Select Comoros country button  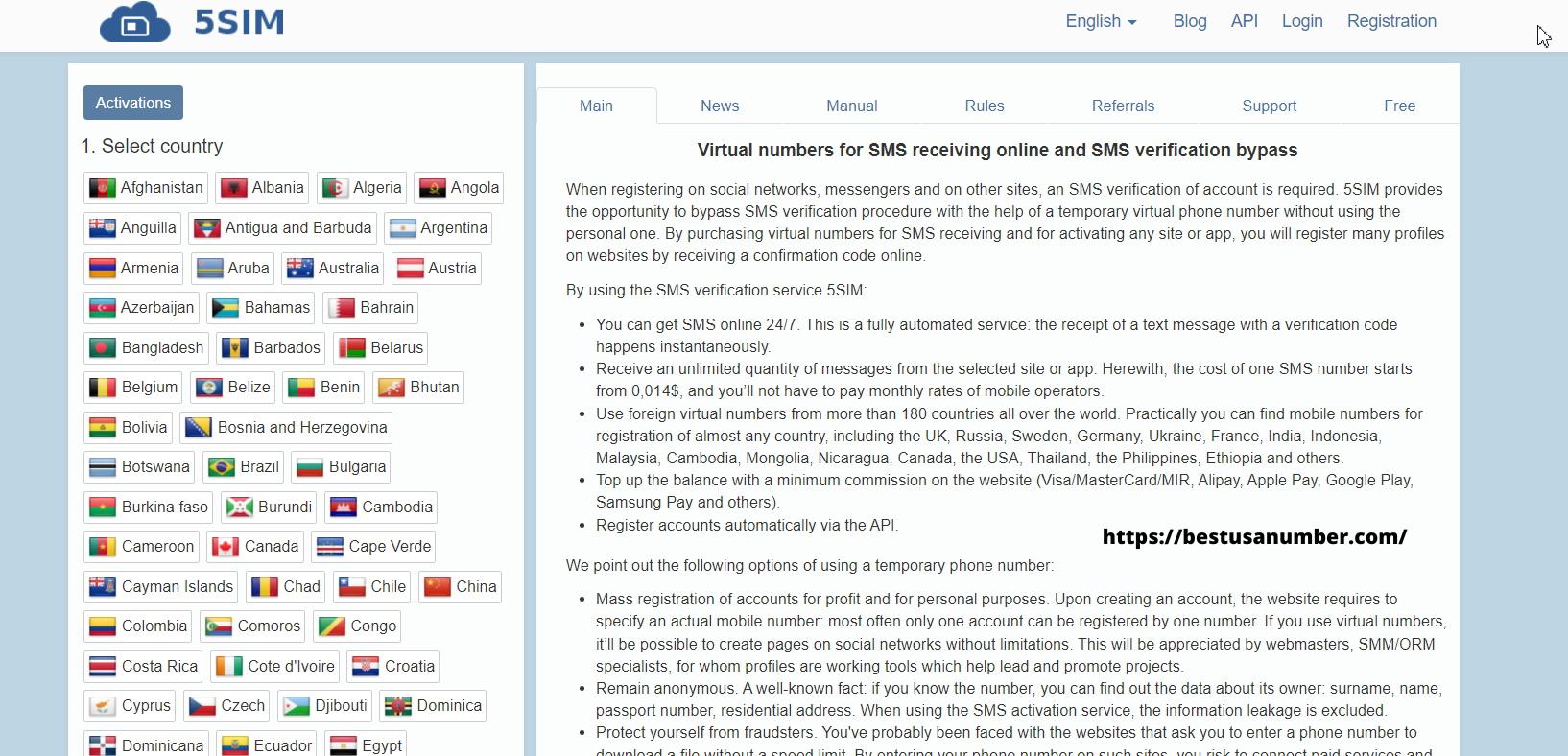252,626
